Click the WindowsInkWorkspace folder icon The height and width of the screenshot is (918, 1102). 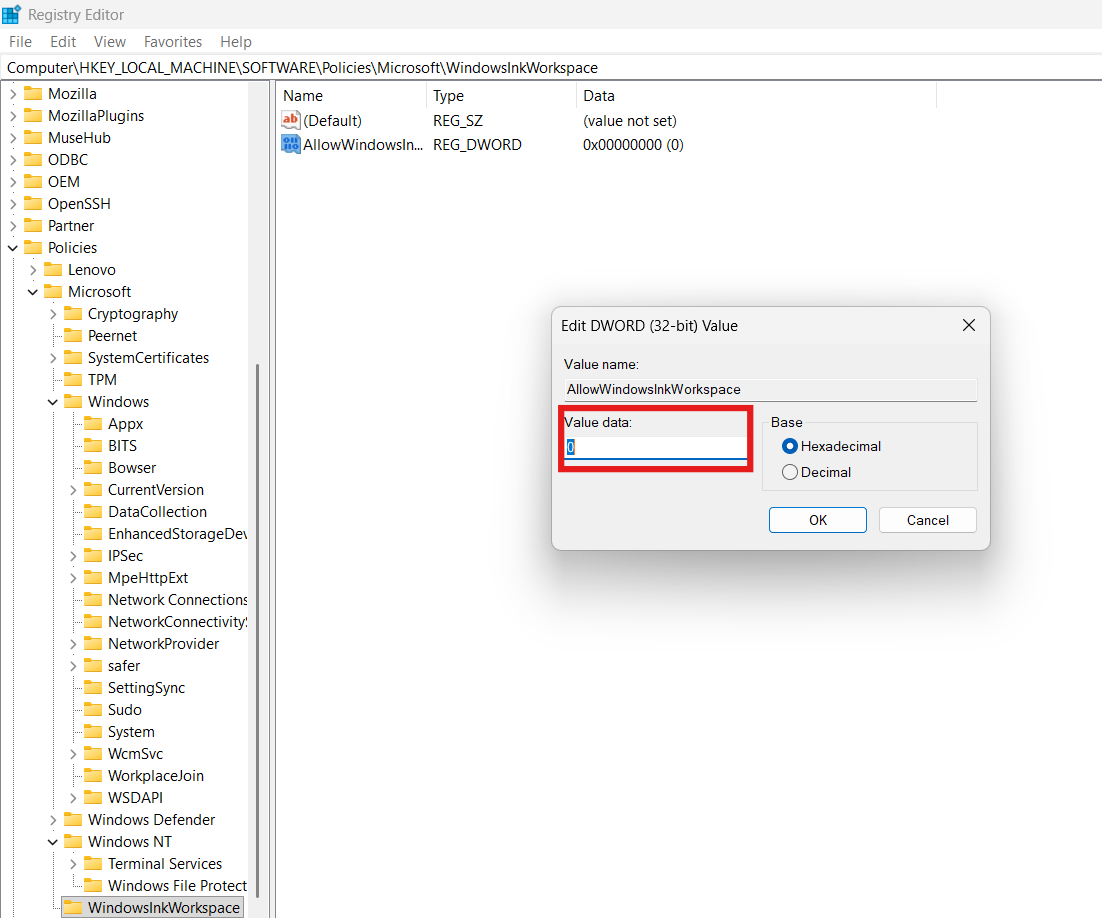pyautogui.click(x=75, y=907)
